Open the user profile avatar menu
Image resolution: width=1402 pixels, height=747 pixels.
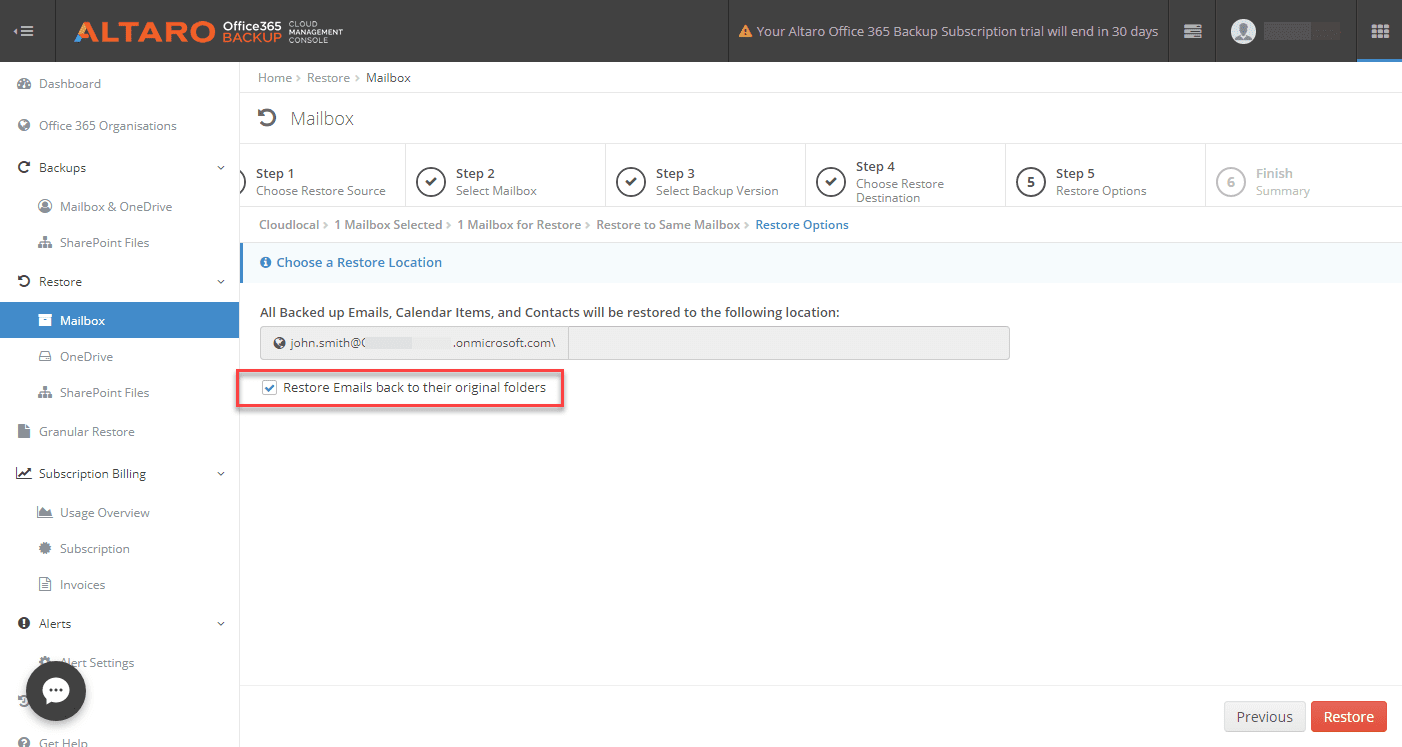(x=1243, y=31)
